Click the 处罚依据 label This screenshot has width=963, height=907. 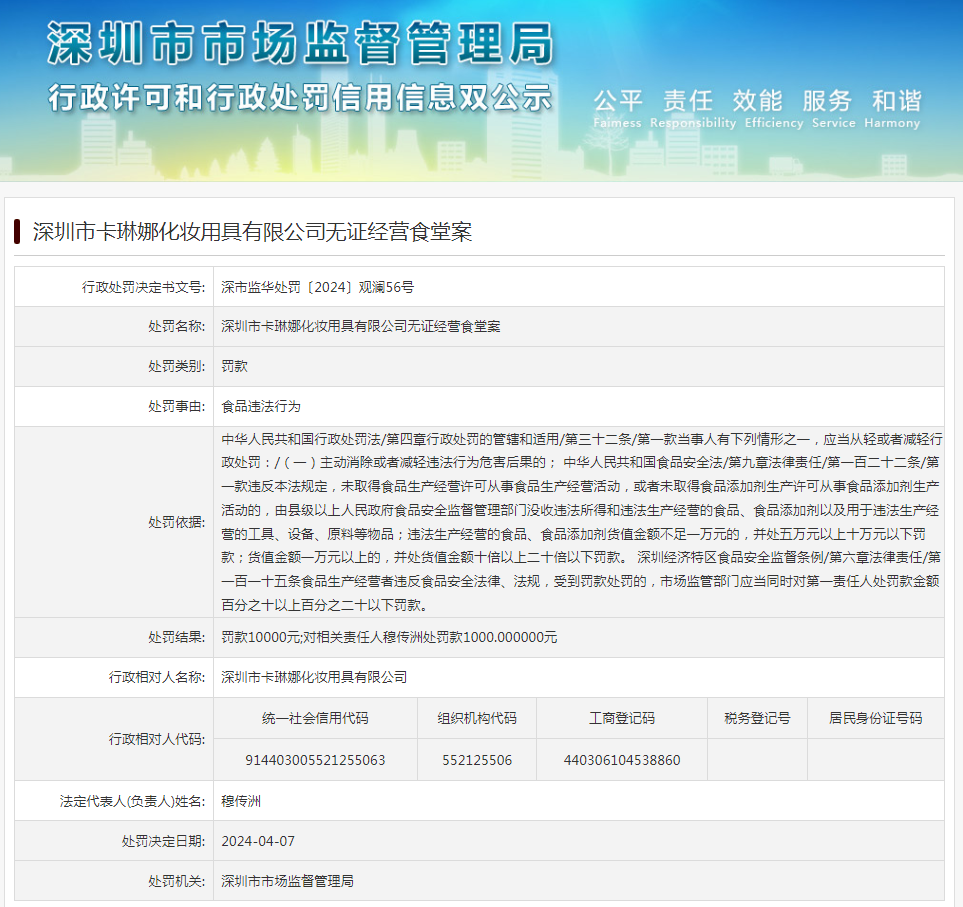pos(177,522)
